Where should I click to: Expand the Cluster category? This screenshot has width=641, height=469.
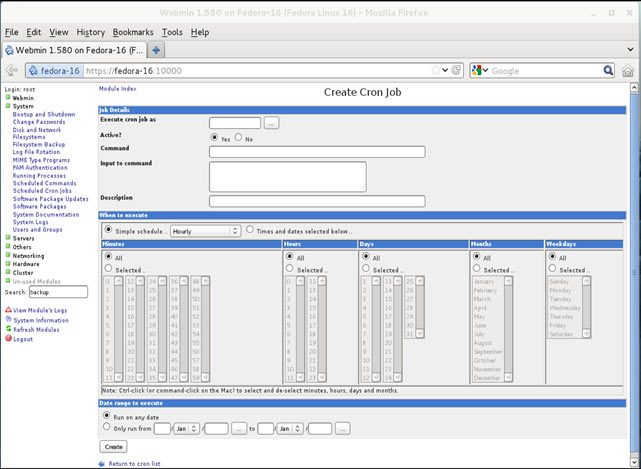(x=8, y=272)
